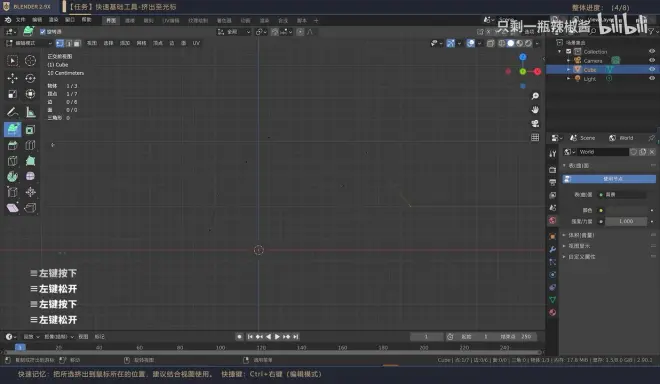The image size is (660, 384).
Task: Select the Knife tool
Action: click(x=13, y=161)
